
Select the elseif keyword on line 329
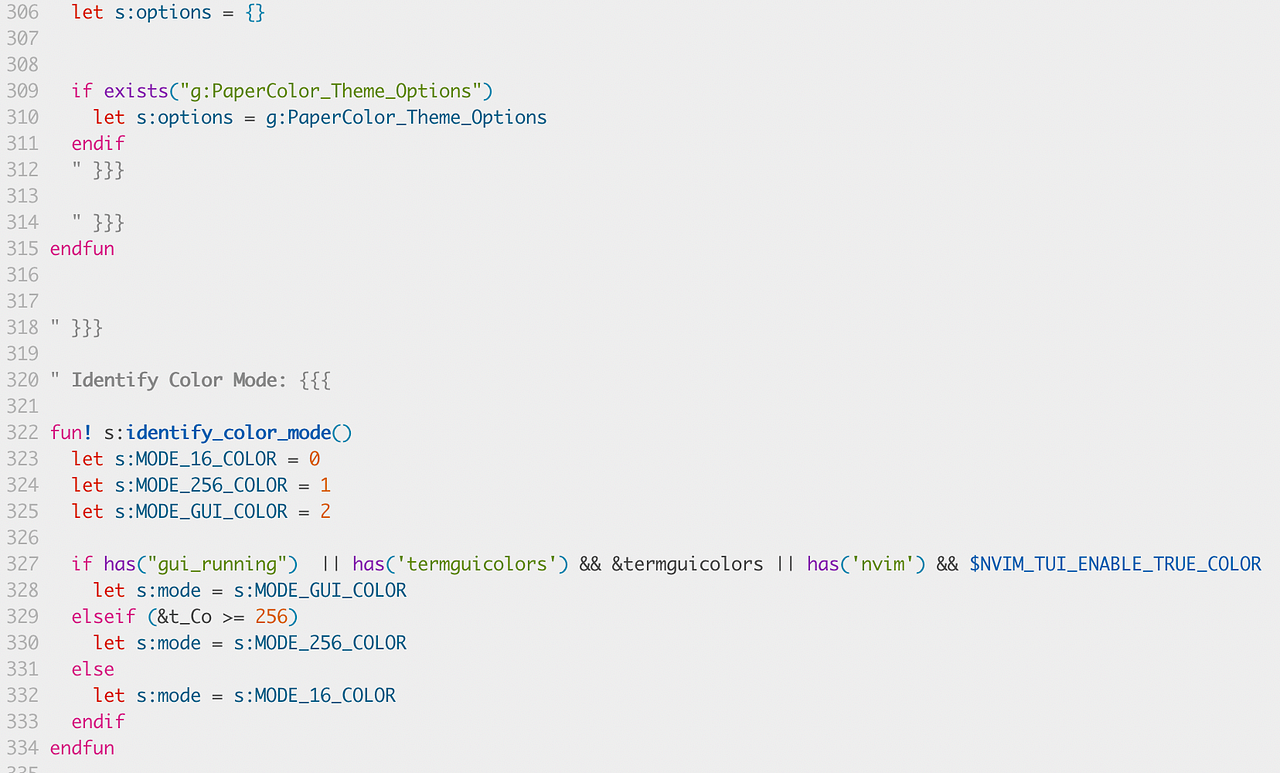[103, 616]
